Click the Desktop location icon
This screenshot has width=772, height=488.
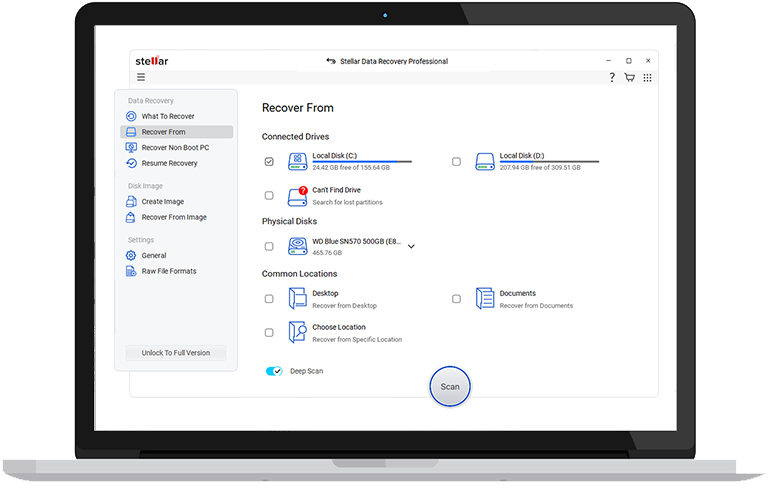[x=297, y=298]
